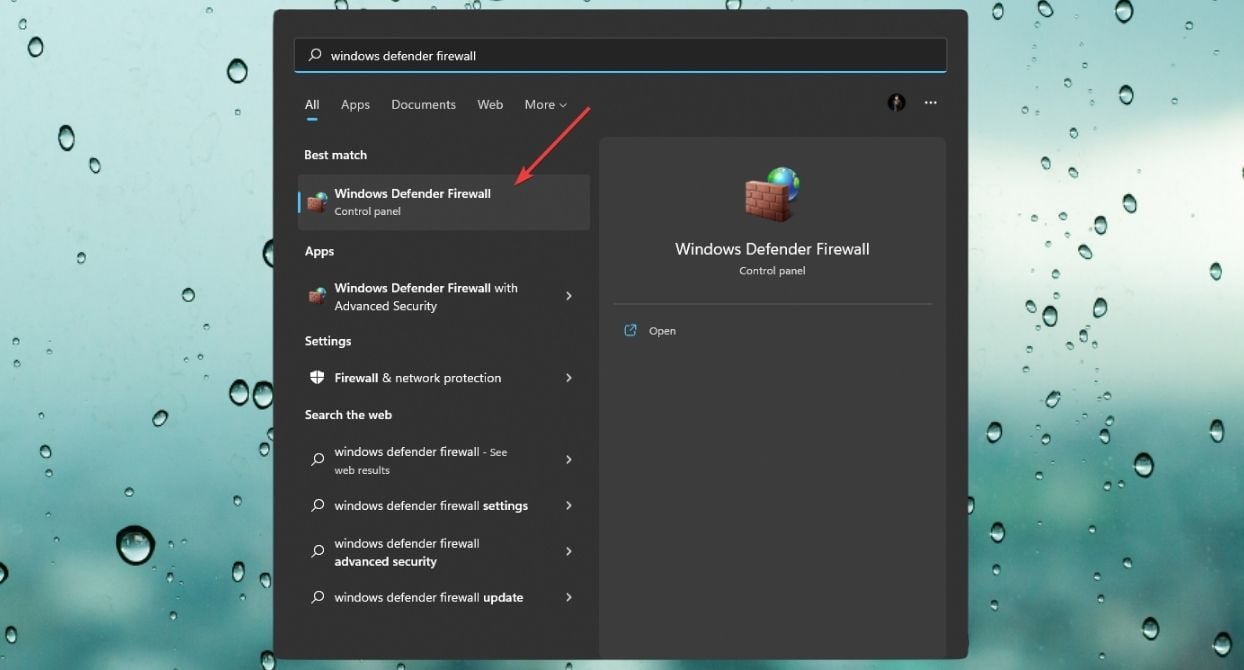1244x670 pixels.
Task: Click the search magnifier icon in search box
Action: (313, 56)
